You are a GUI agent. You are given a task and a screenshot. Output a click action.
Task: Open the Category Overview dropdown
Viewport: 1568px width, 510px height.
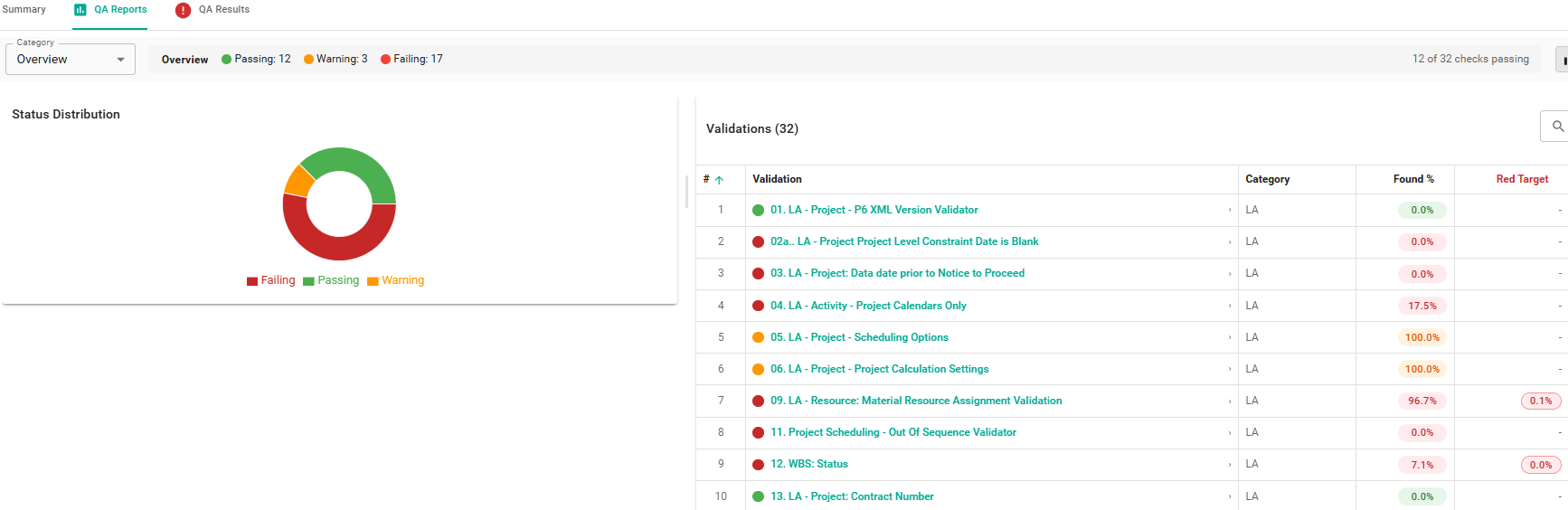(x=71, y=60)
